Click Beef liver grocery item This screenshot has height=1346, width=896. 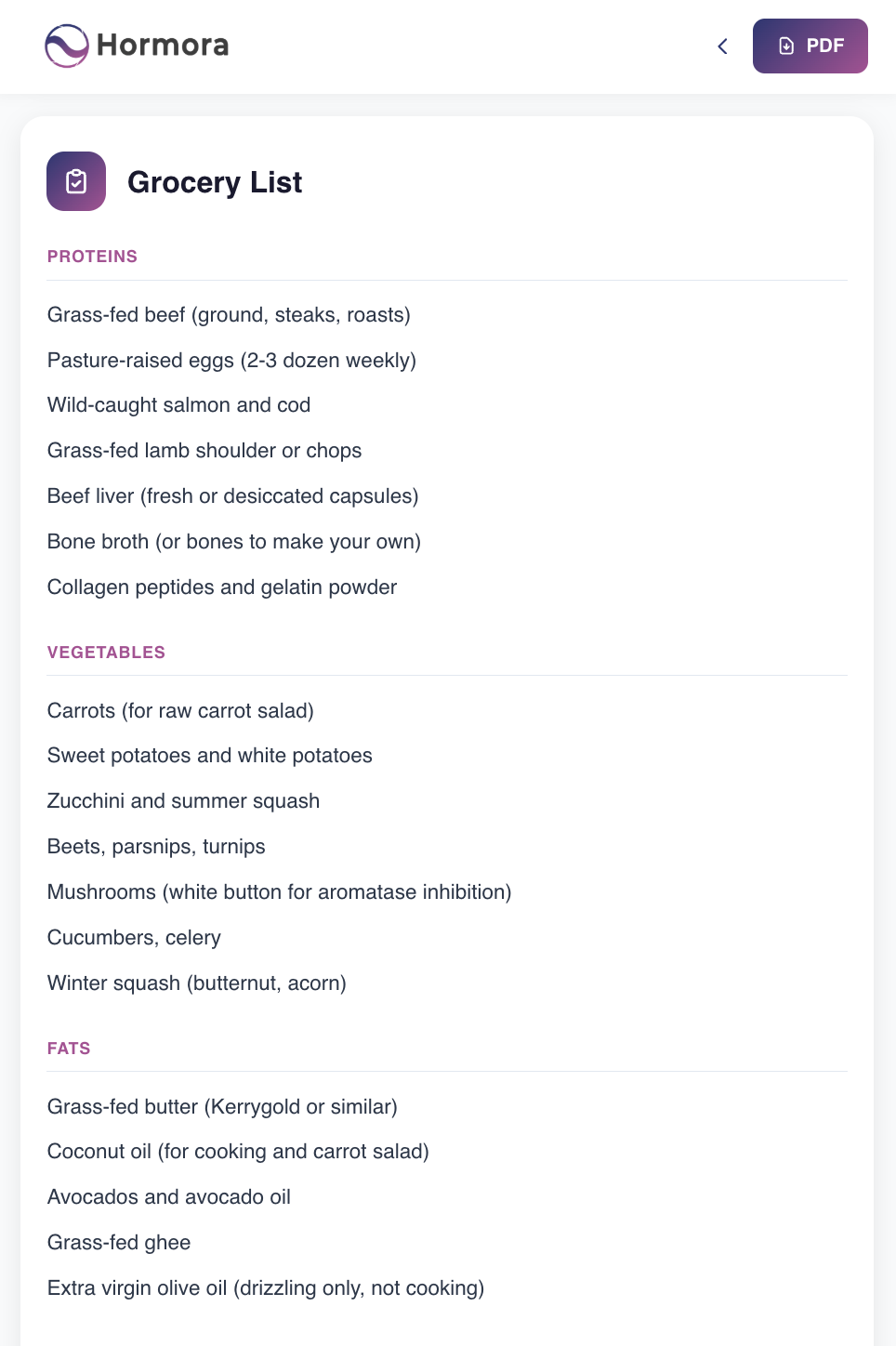pos(232,496)
